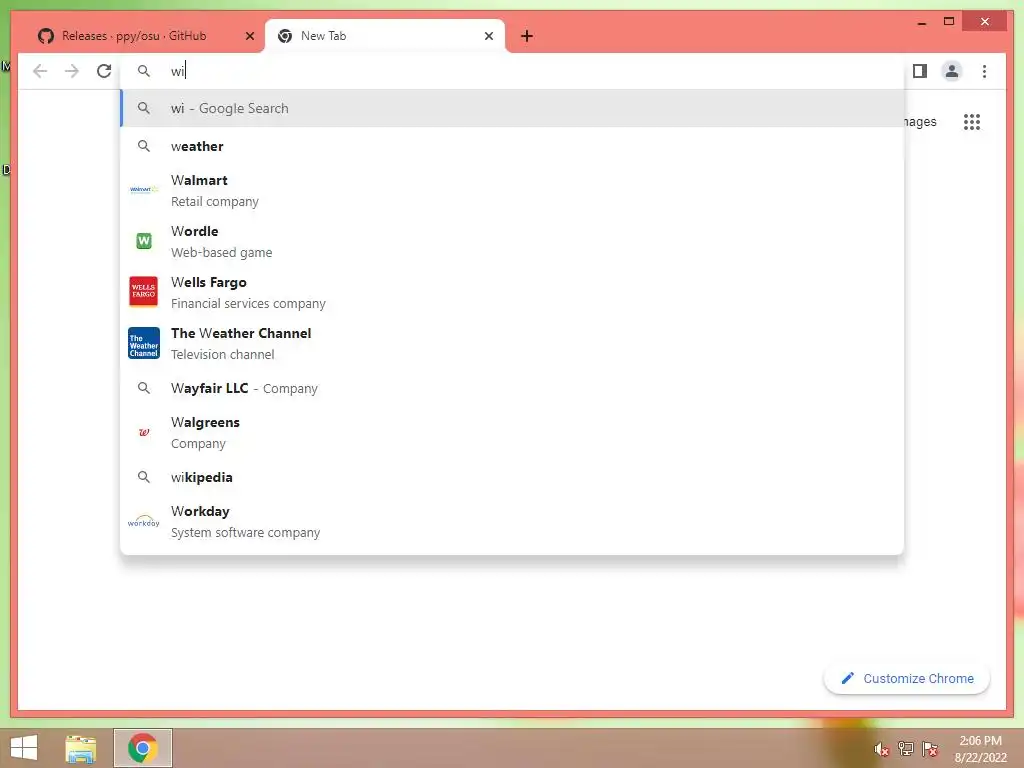This screenshot has height=768, width=1024.
Task: Select The Weather Channel suggestion
Action: [x=512, y=343]
